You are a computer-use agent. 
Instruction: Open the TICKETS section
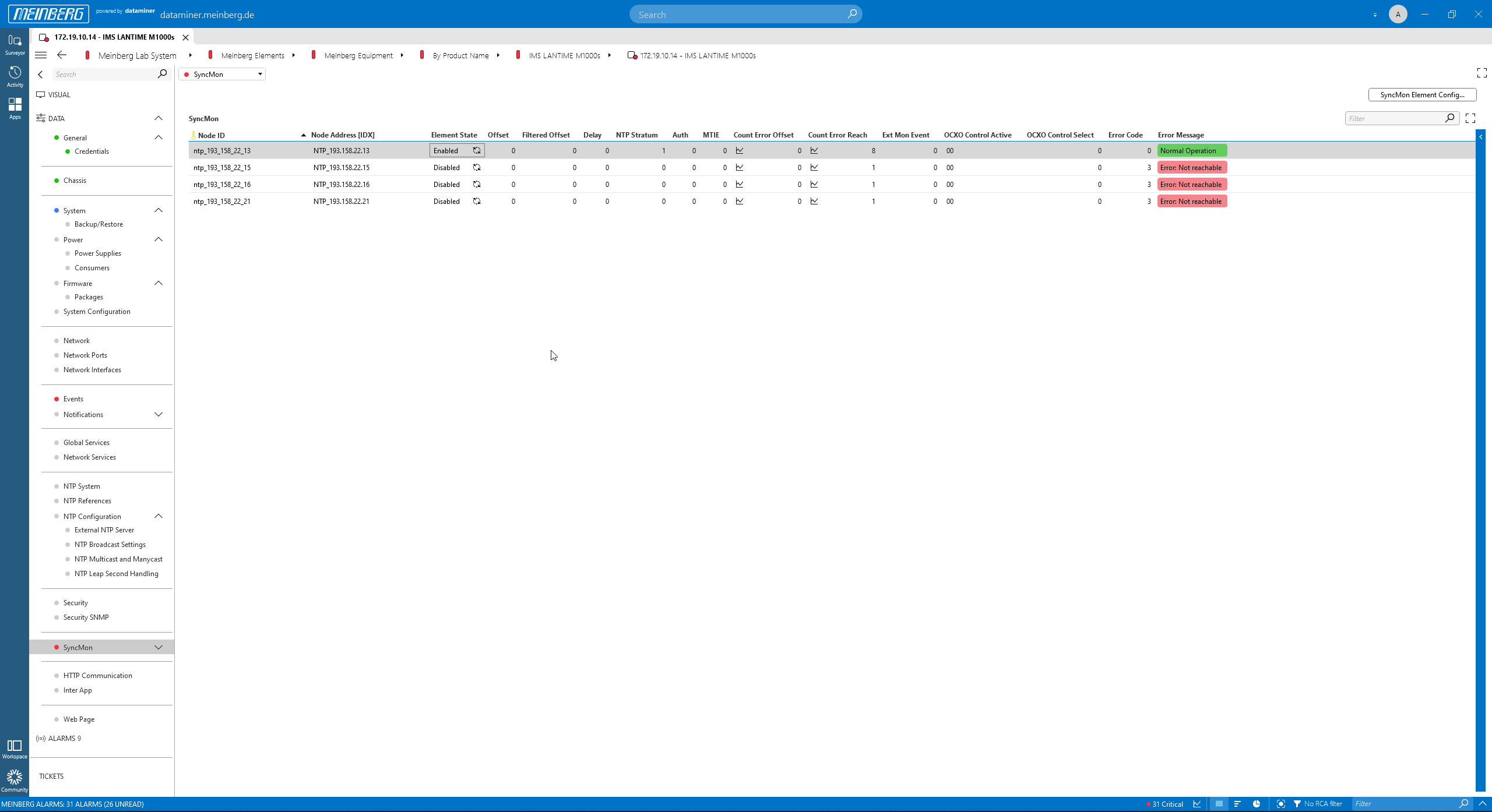51,776
